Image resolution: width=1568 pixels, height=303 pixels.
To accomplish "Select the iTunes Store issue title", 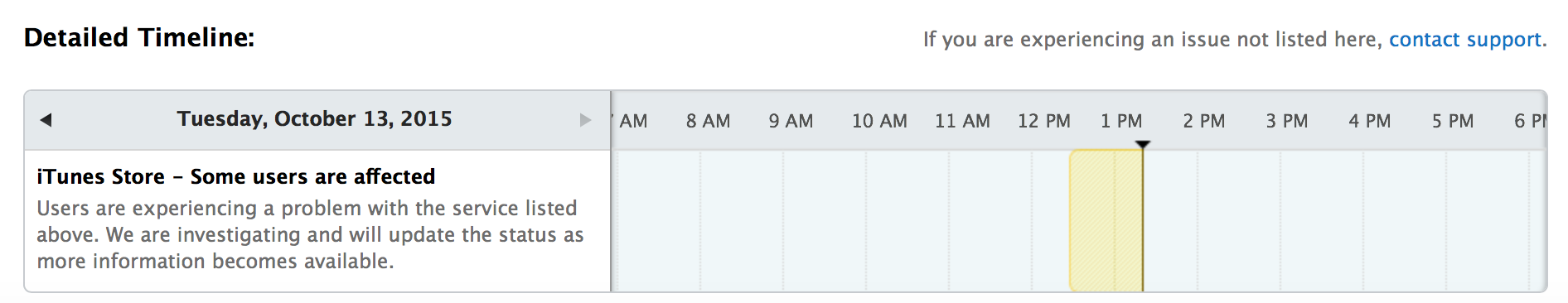I will click(x=236, y=176).
